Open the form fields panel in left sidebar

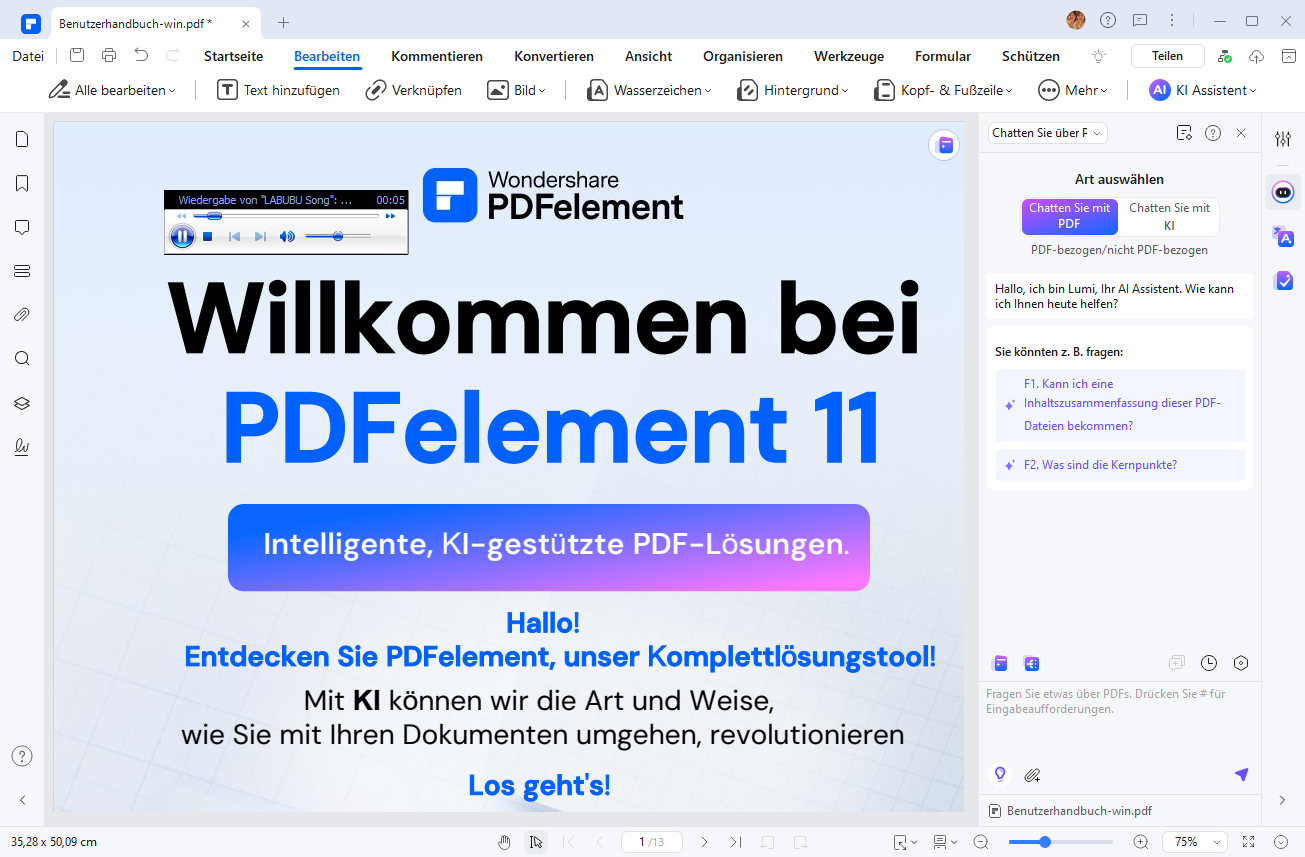tap(22, 271)
